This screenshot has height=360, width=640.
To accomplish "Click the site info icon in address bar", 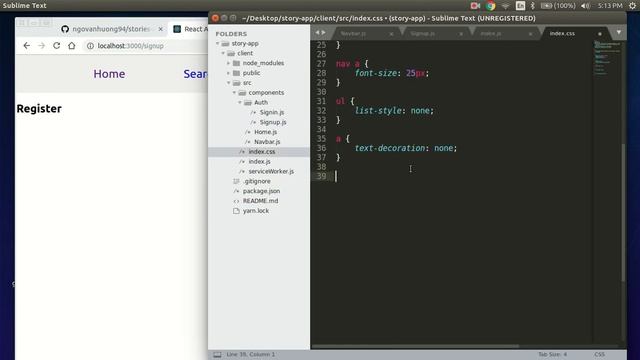I will [x=90, y=46].
